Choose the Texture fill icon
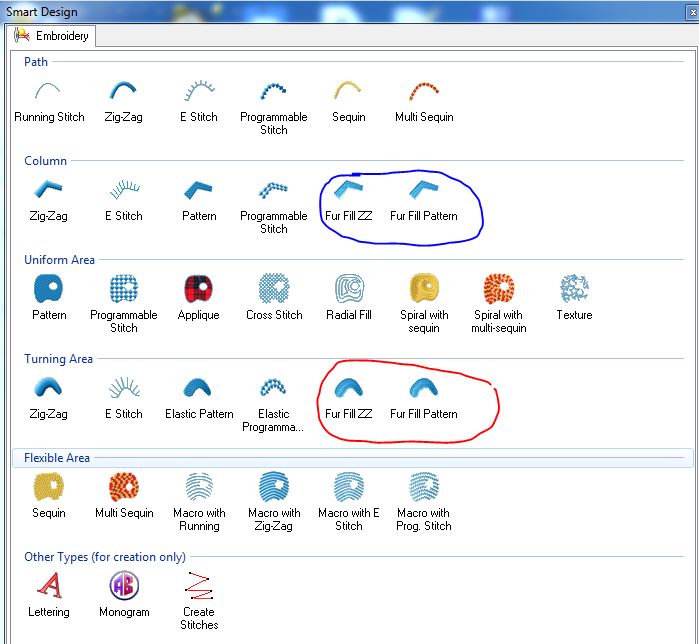The width and height of the screenshot is (699, 644). coord(574,288)
